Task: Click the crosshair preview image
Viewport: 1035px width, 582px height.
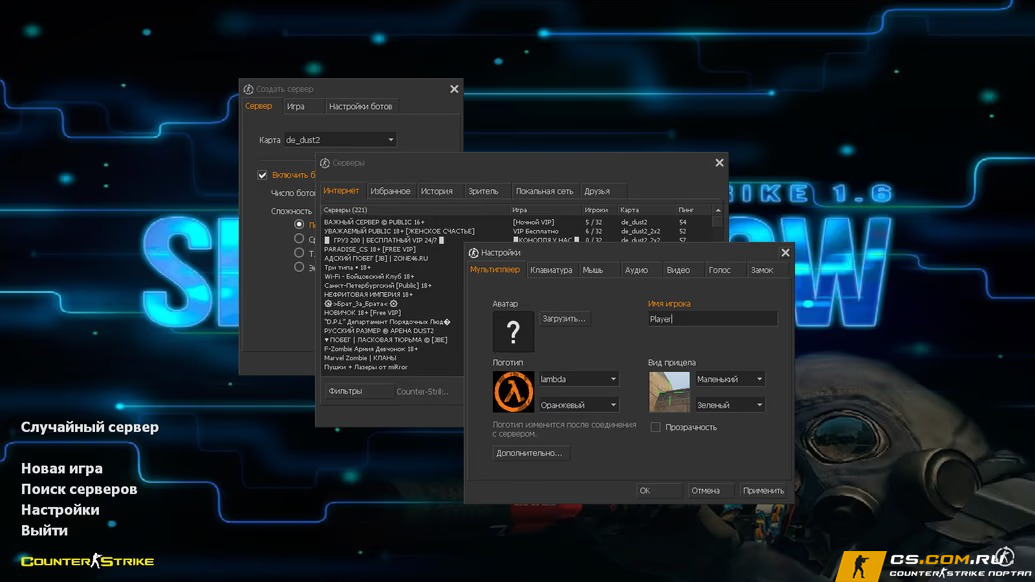Action: (x=669, y=391)
